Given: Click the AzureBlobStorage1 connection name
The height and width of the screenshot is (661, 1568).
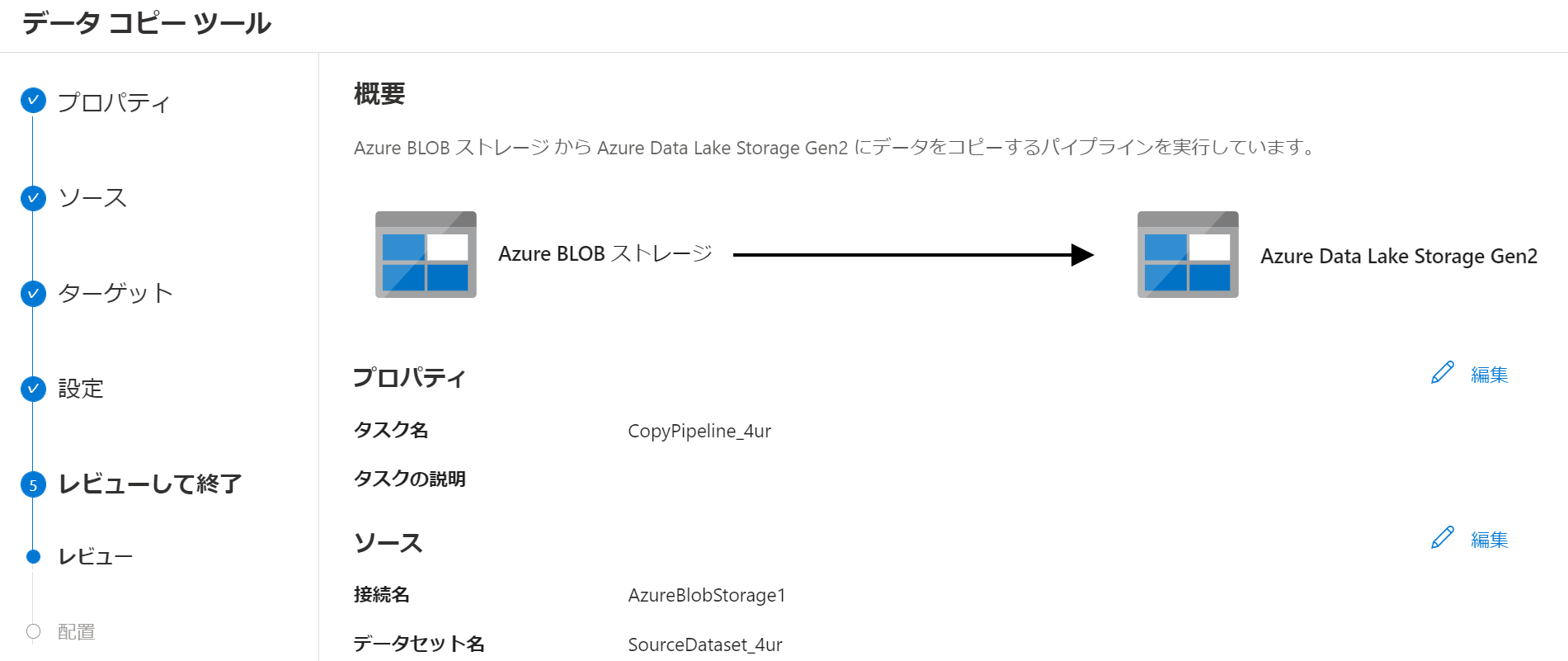Looking at the screenshot, I should point(707,596).
